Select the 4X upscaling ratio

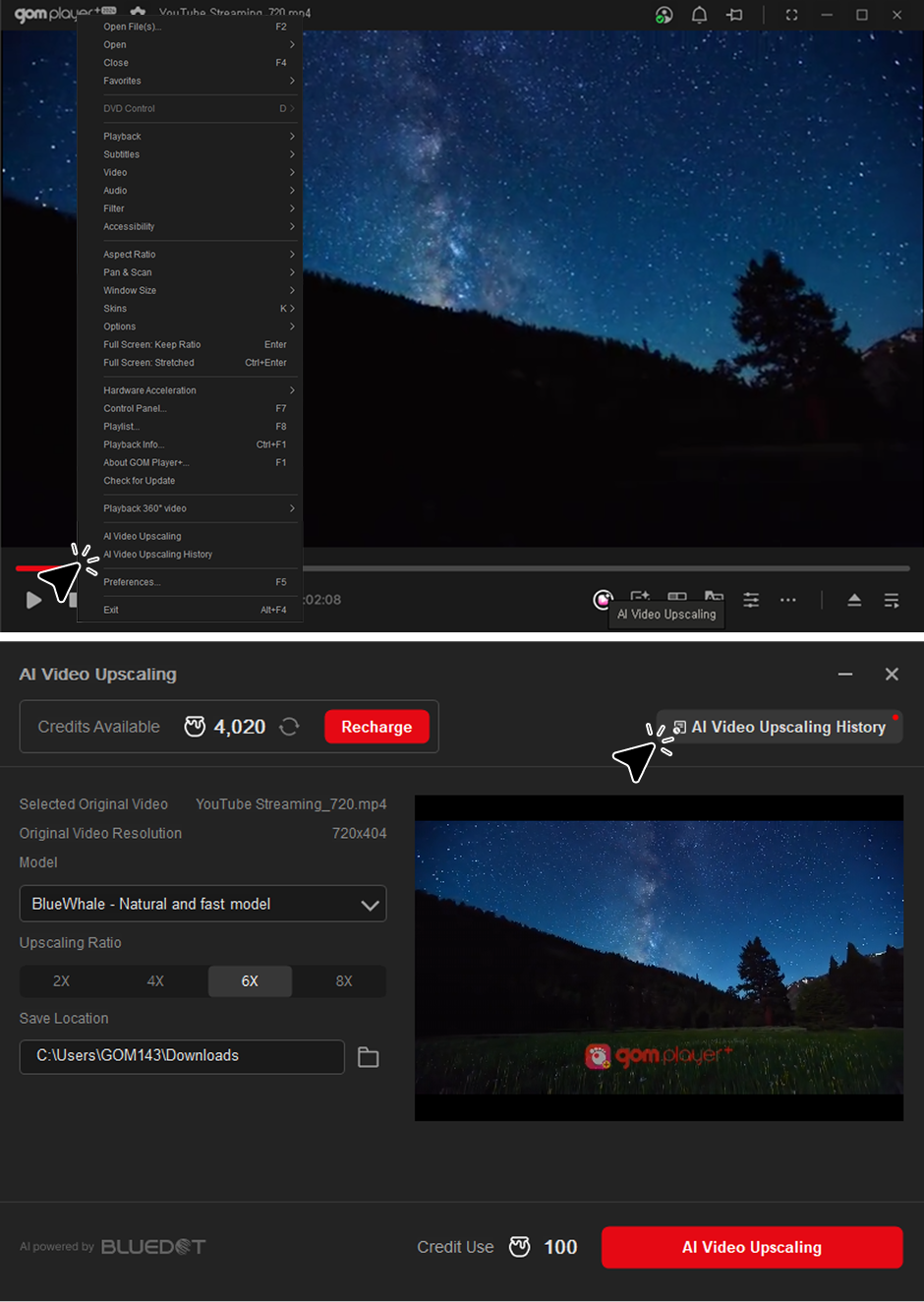pyautogui.click(x=155, y=981)
